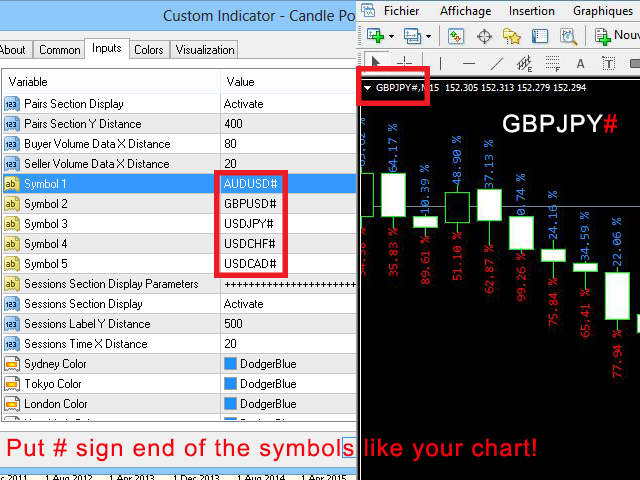Switch to the Common tab
This screenshot has height=480, width=640.
pyautogui.click(x=60, y=50)
